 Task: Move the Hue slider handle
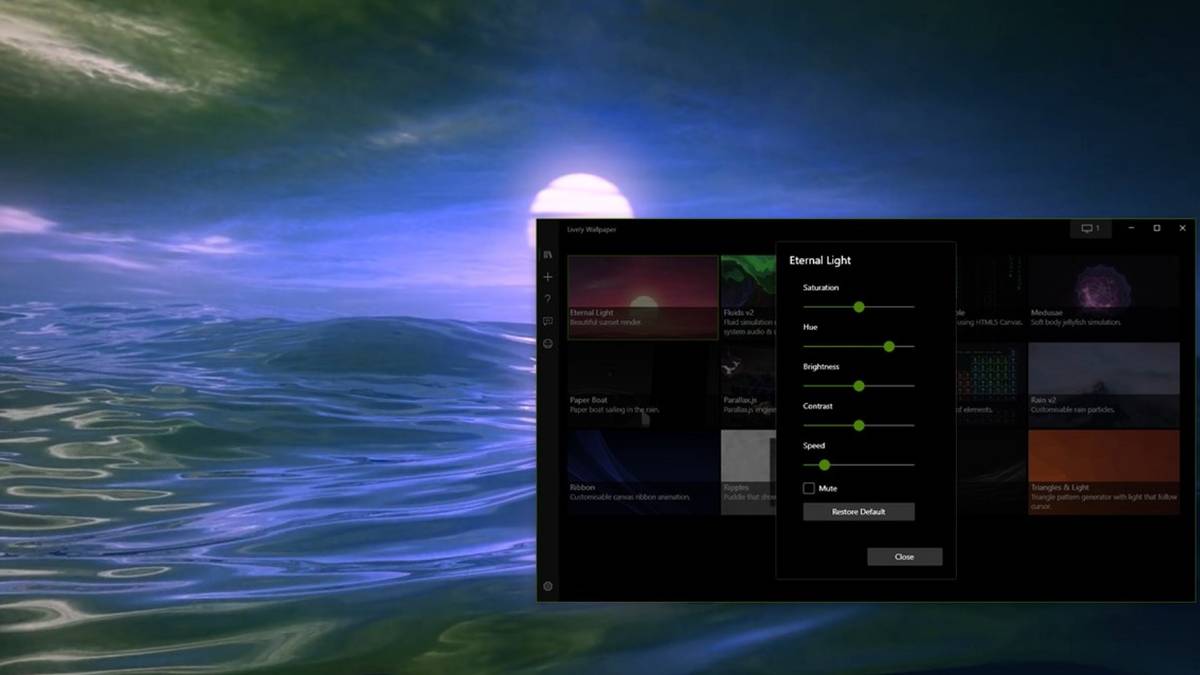click(x=888, y=346)
